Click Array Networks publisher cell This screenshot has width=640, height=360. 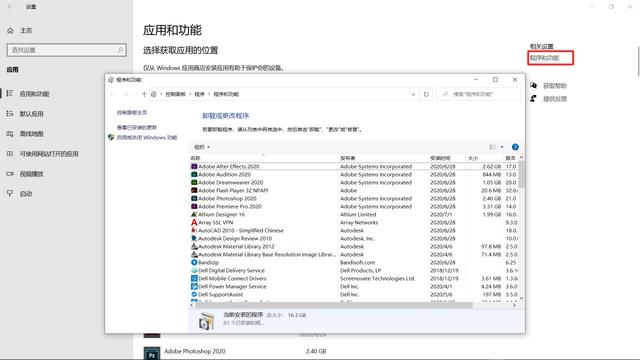point(359,222)
